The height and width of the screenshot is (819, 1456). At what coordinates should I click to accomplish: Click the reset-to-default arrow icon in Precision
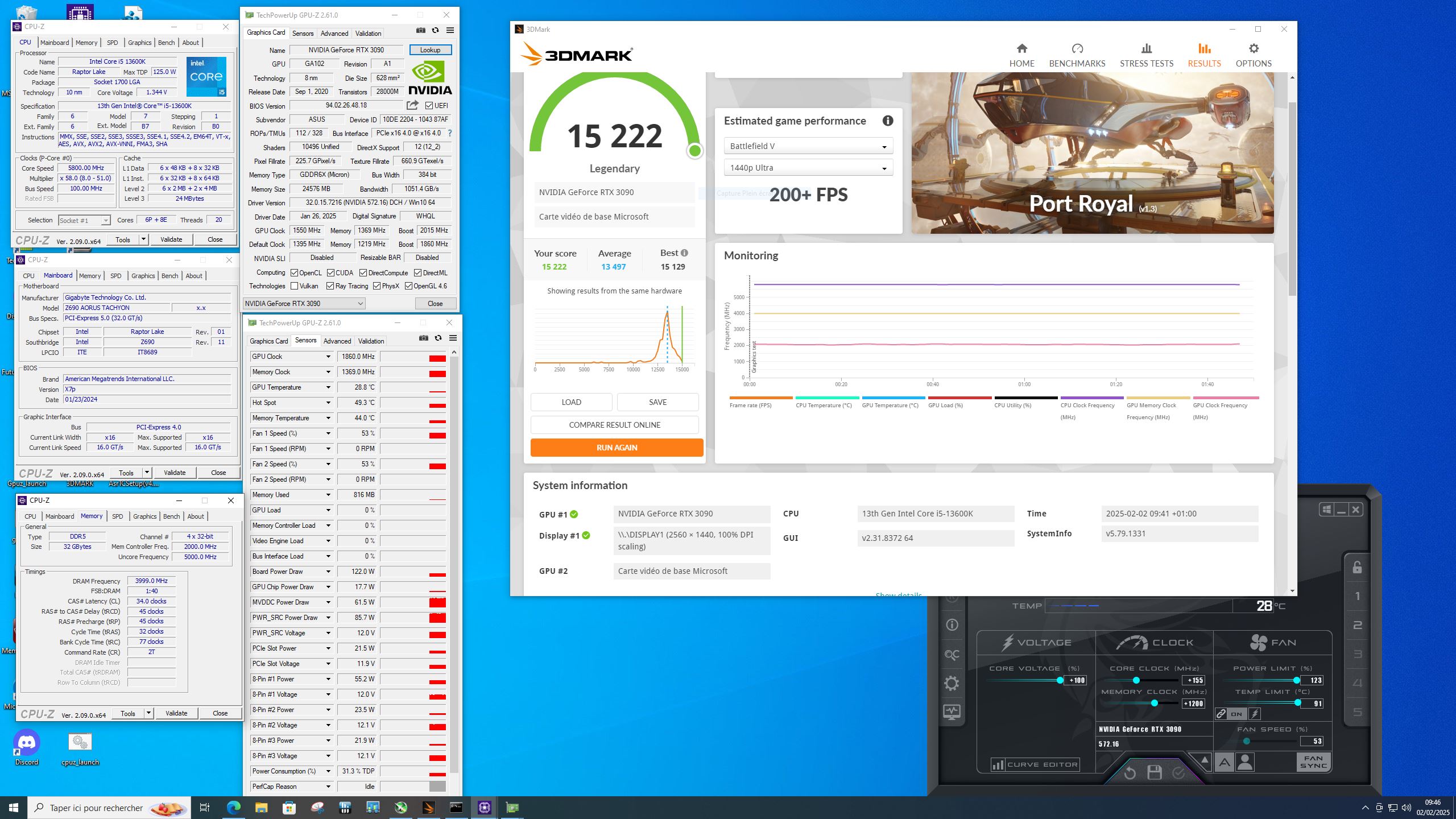pos(1130,772)
